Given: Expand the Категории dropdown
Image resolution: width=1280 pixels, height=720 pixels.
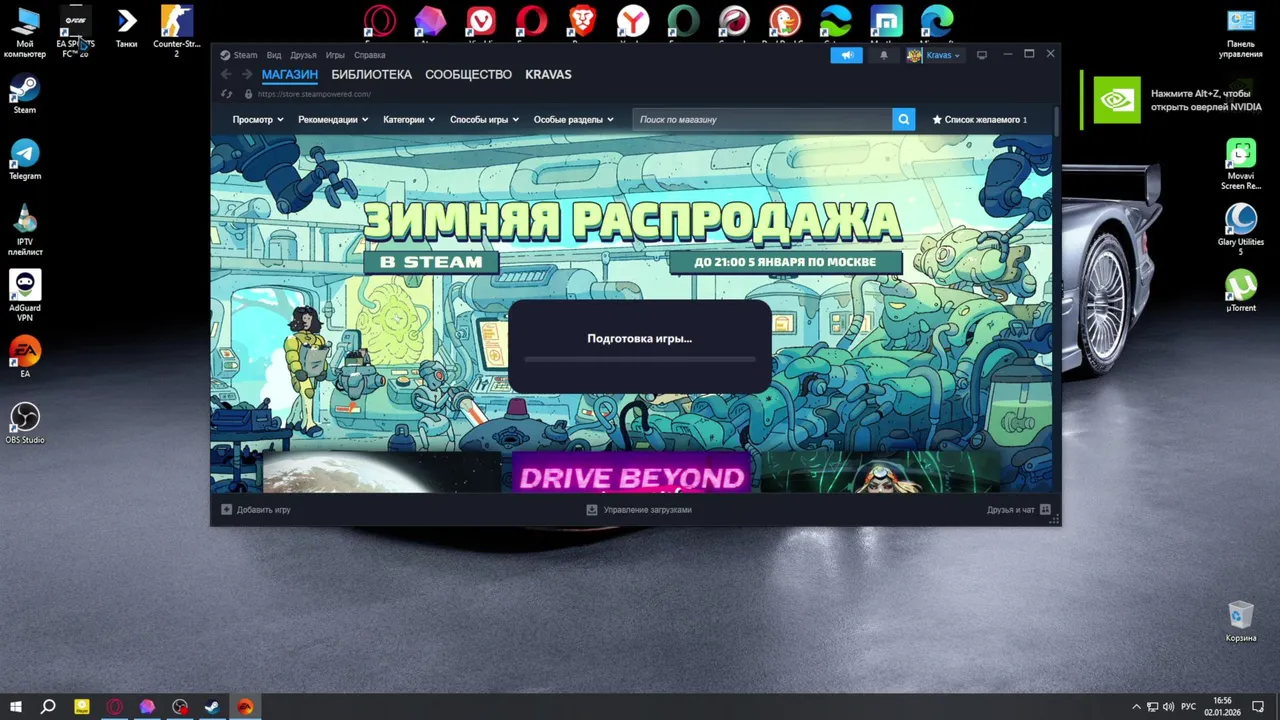Looking at the screenshot, I should 409,119.
